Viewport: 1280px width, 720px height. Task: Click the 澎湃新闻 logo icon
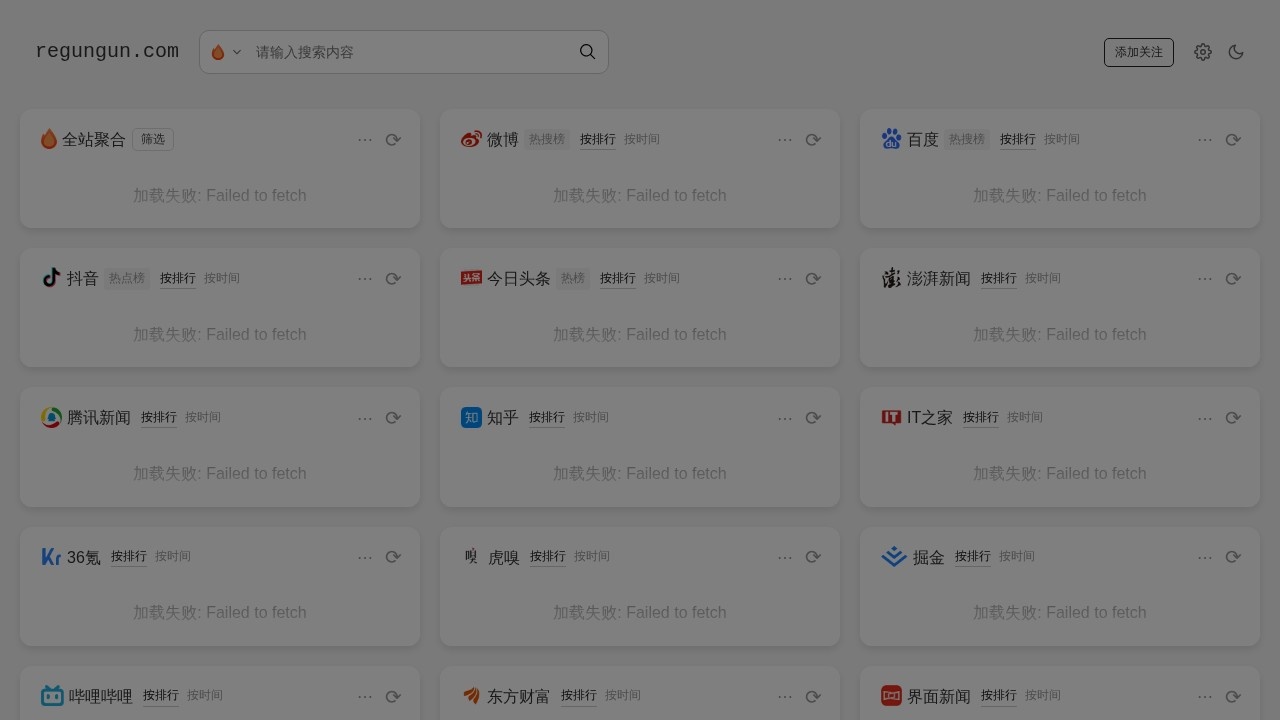click(x=891, y=278)
